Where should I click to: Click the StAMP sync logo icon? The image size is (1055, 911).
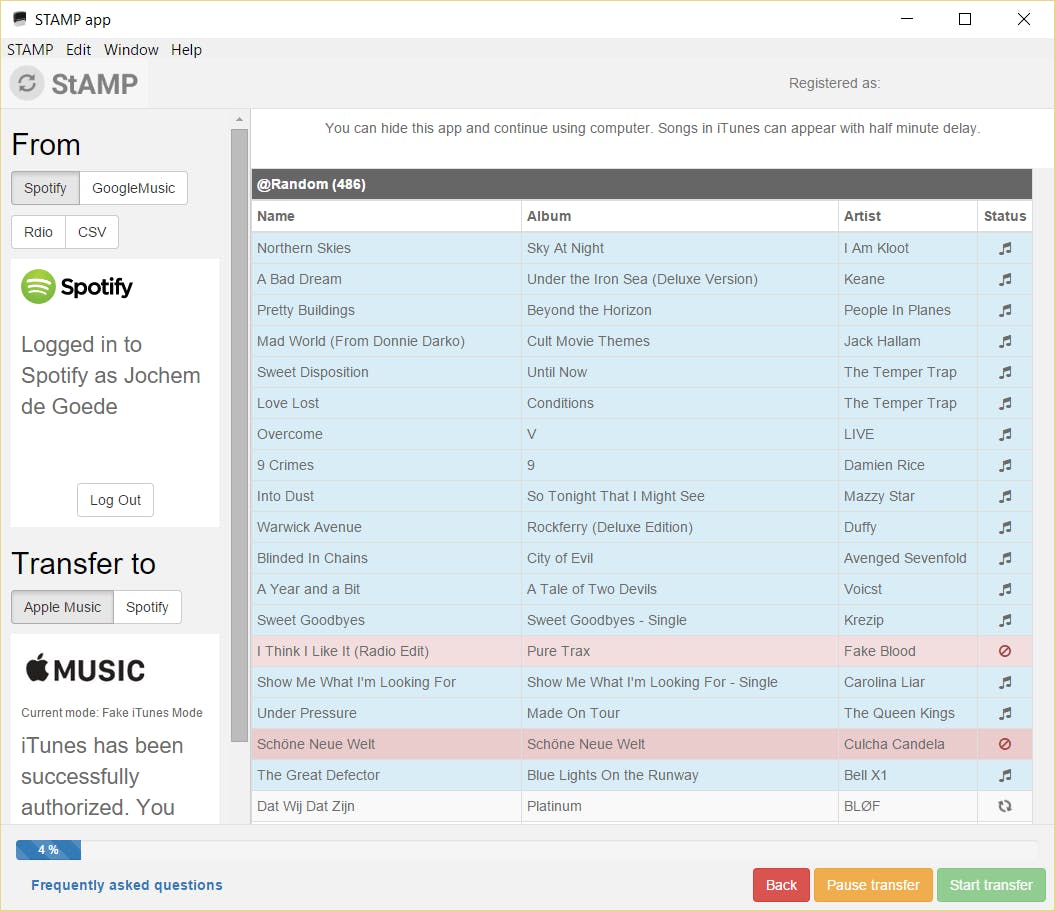(27, 84)
